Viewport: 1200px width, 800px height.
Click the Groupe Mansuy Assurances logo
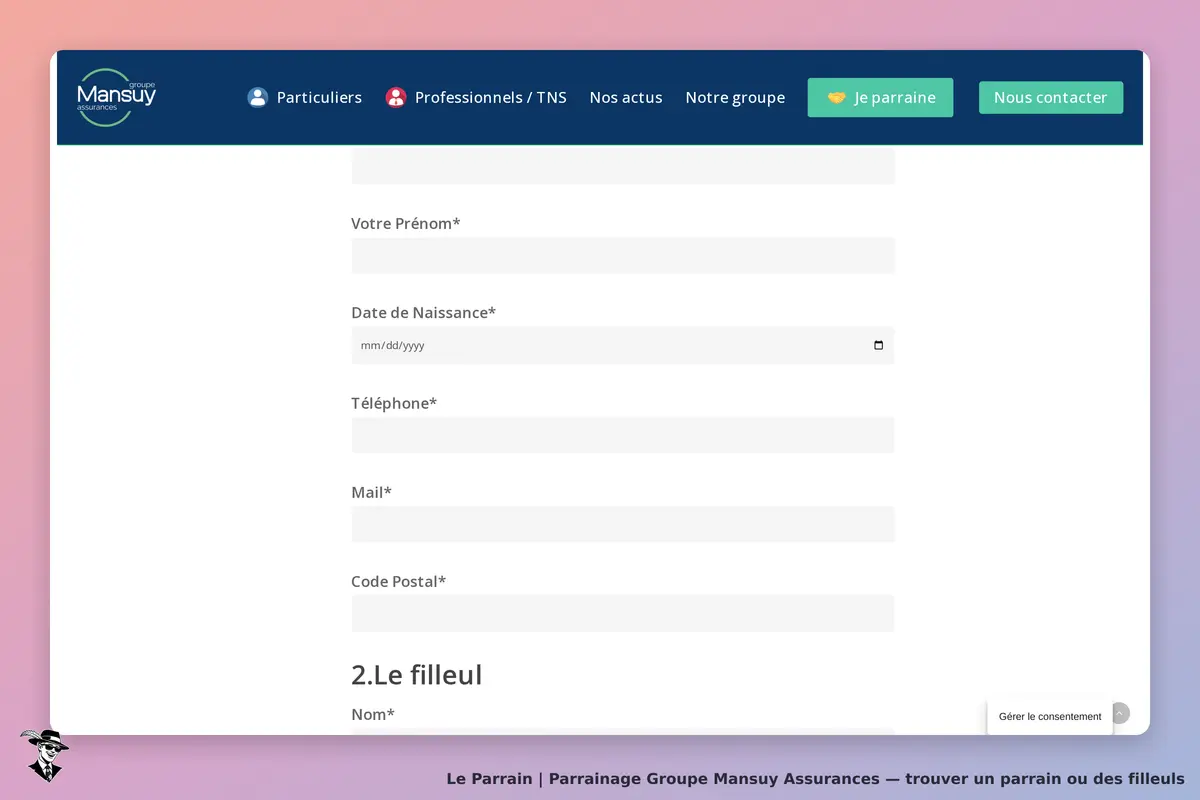point(116,97)
